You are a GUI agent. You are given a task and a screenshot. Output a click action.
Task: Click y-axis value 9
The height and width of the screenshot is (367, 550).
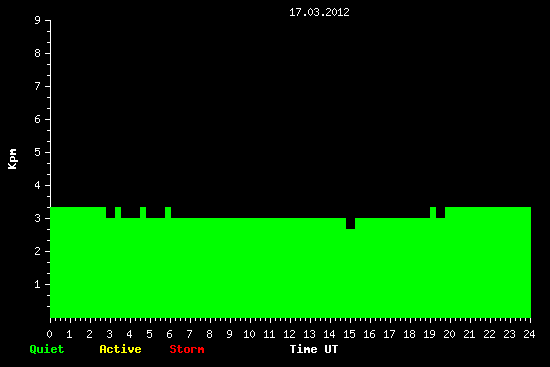pos(38,20)
